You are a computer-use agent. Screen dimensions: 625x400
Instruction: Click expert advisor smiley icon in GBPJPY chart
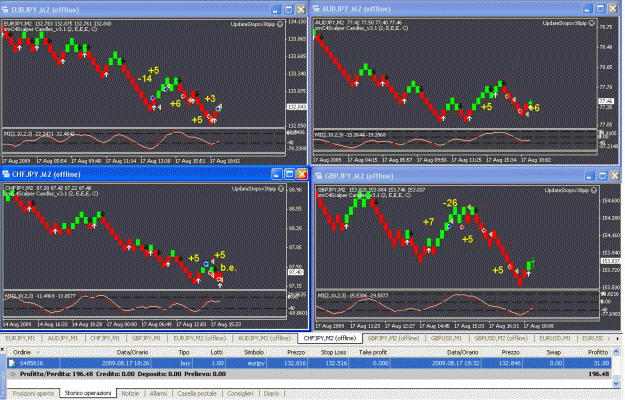pyautogui.click(x=594, y=190)
